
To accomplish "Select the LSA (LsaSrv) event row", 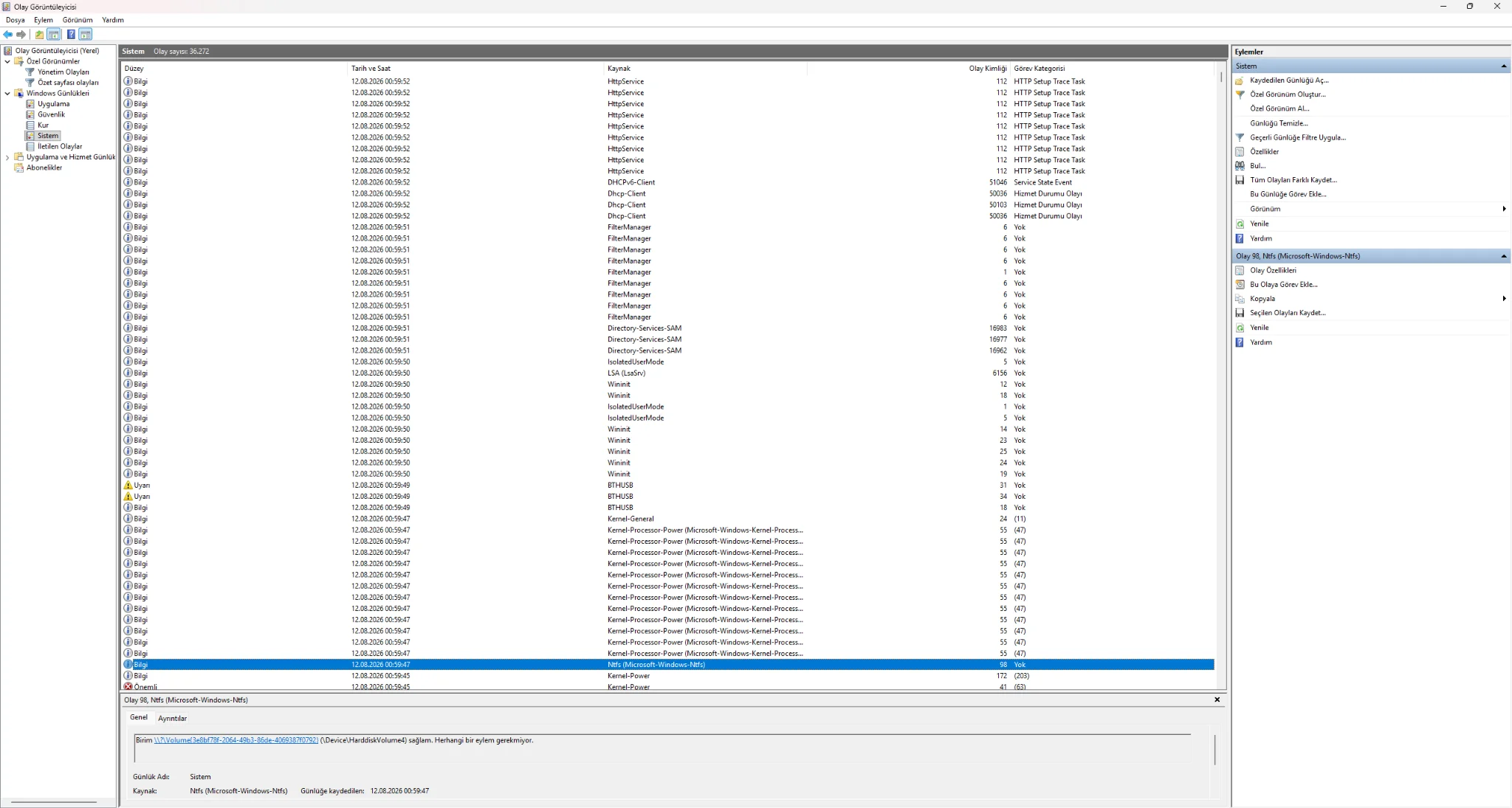I will point(668,373).
